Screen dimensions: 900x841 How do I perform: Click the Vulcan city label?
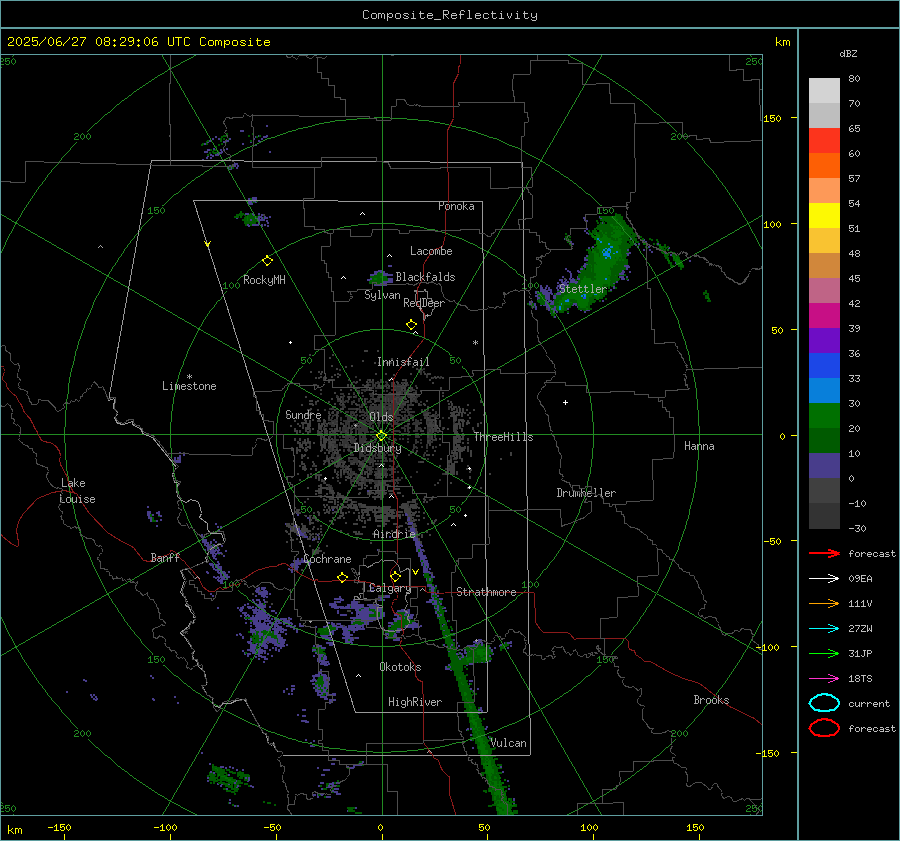coord(508,743)
